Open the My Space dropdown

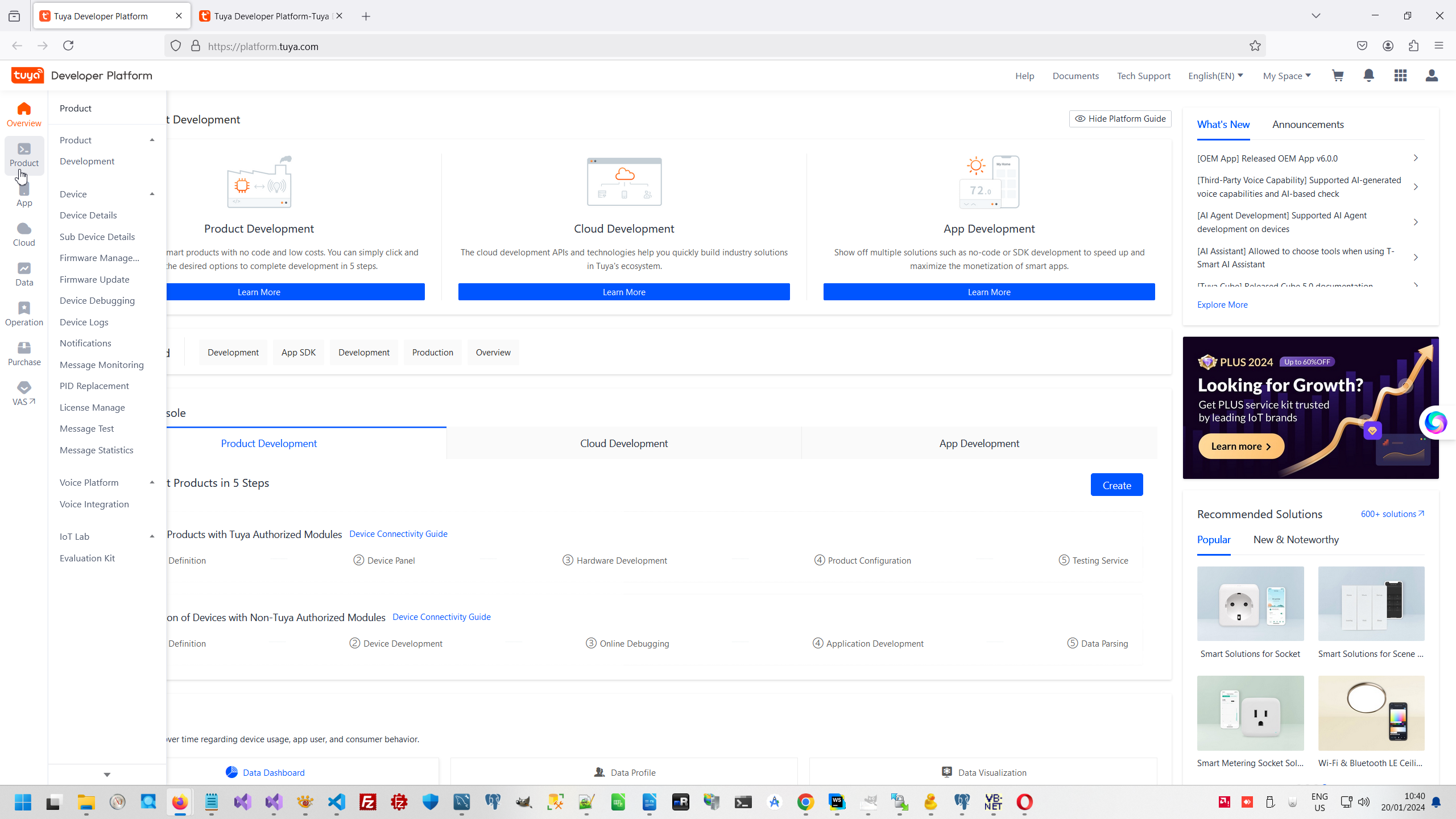[x=1287, y=76]
